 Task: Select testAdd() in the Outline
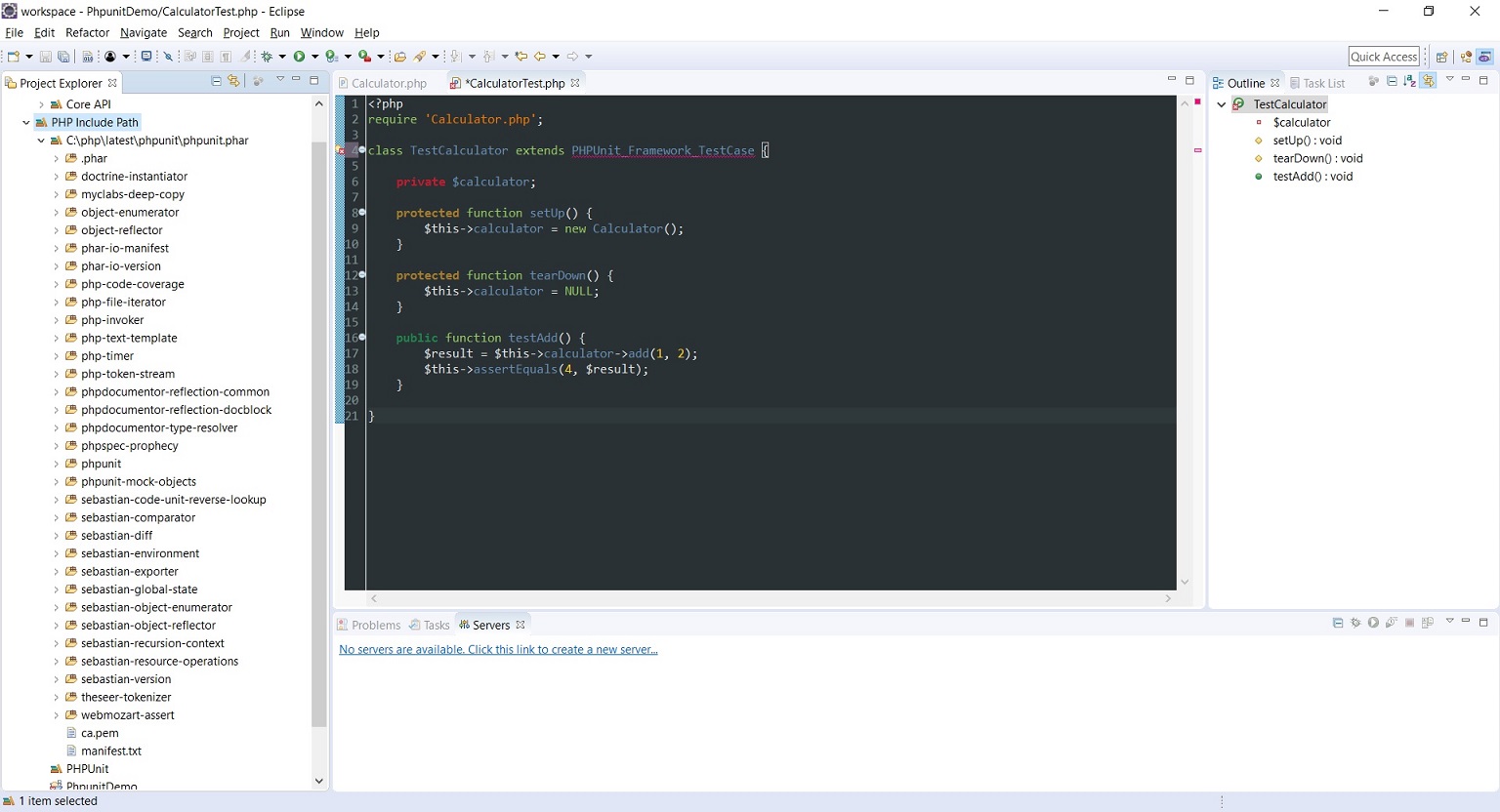coord(1312,177)
